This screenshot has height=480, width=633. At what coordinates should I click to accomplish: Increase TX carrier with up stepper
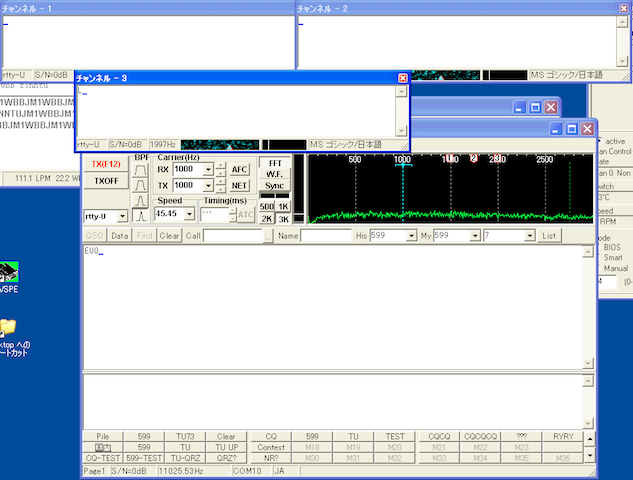220,182
